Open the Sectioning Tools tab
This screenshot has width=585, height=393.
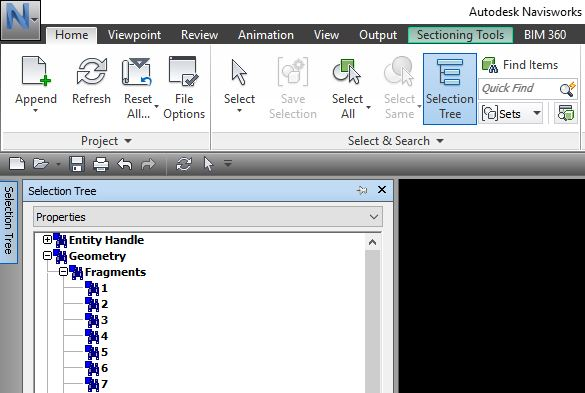pyautogui.click(x=460, y=35)
